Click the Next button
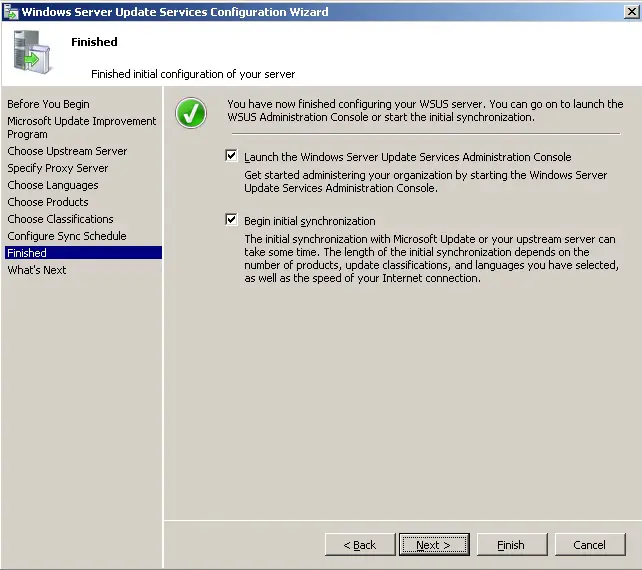The image size is (642, 570). (434, 545)
